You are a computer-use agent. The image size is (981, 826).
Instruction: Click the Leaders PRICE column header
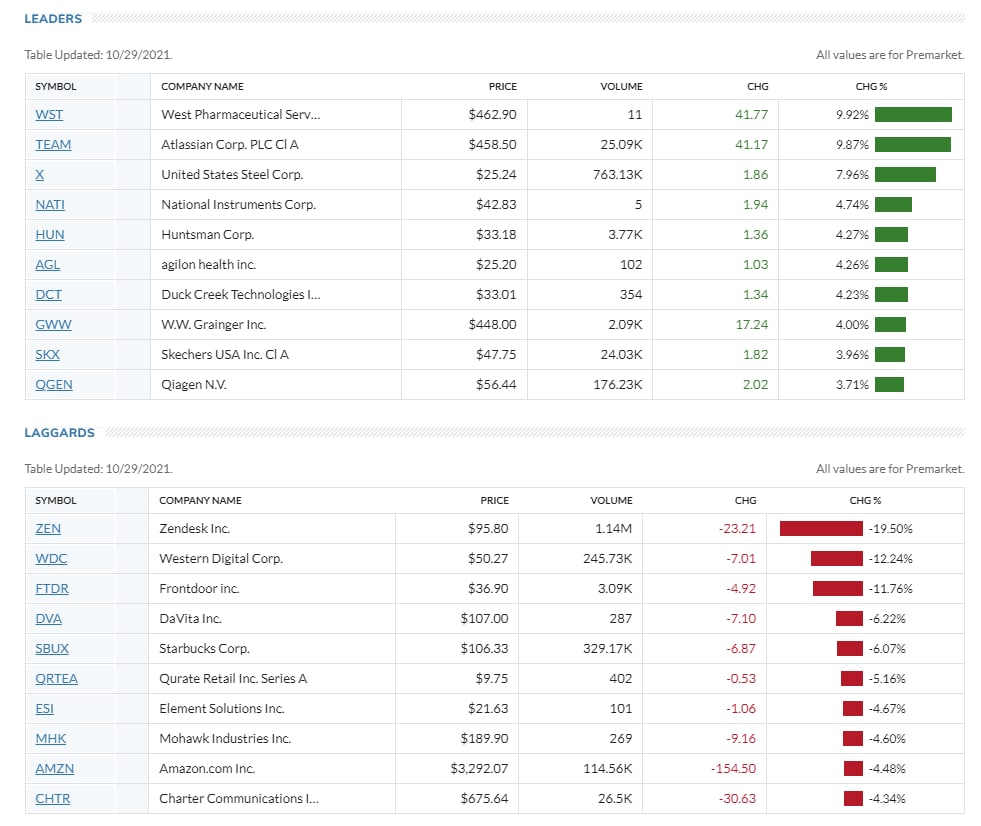(x=502, y=86)
